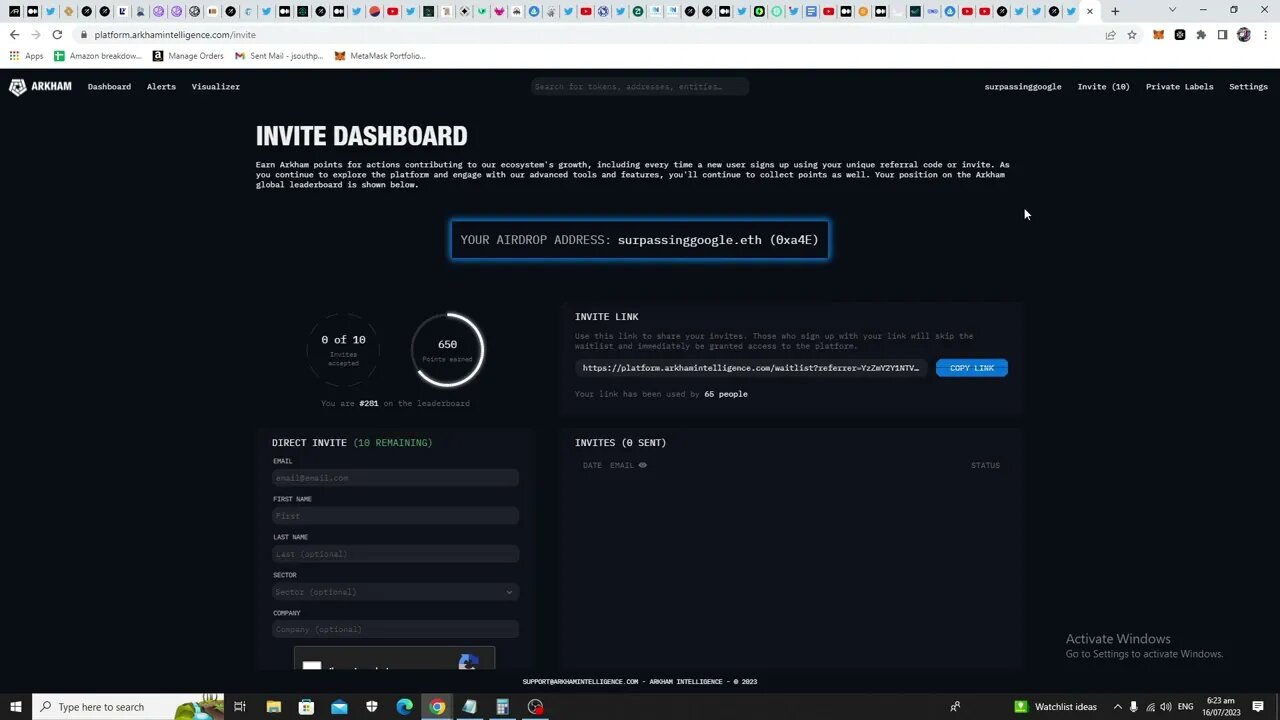Select the invite referral link field
The height and width of the screenshot is (720, 1280).
coord(751,368)
